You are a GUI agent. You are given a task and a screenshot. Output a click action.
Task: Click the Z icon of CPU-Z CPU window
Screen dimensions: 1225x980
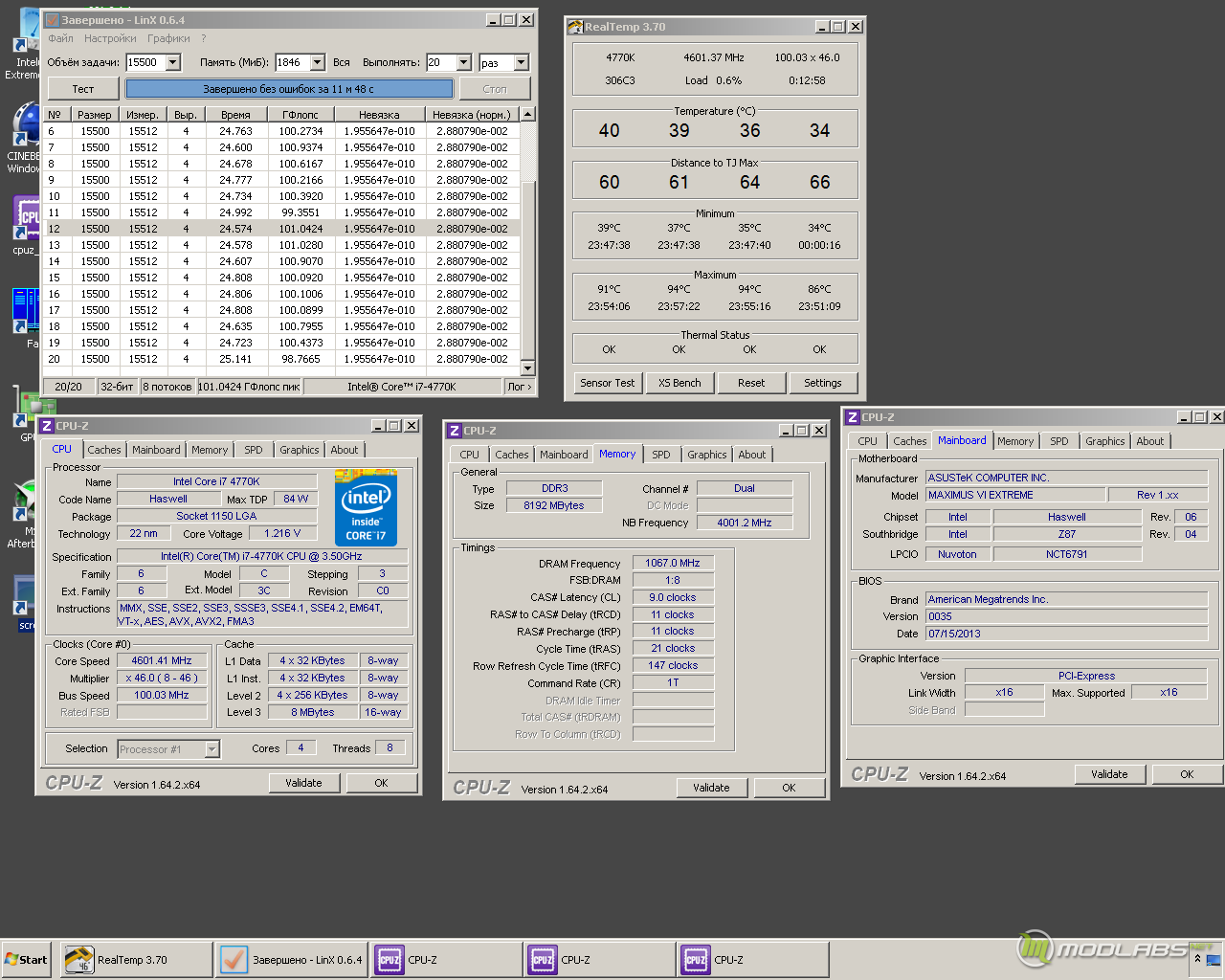point(46,426)
